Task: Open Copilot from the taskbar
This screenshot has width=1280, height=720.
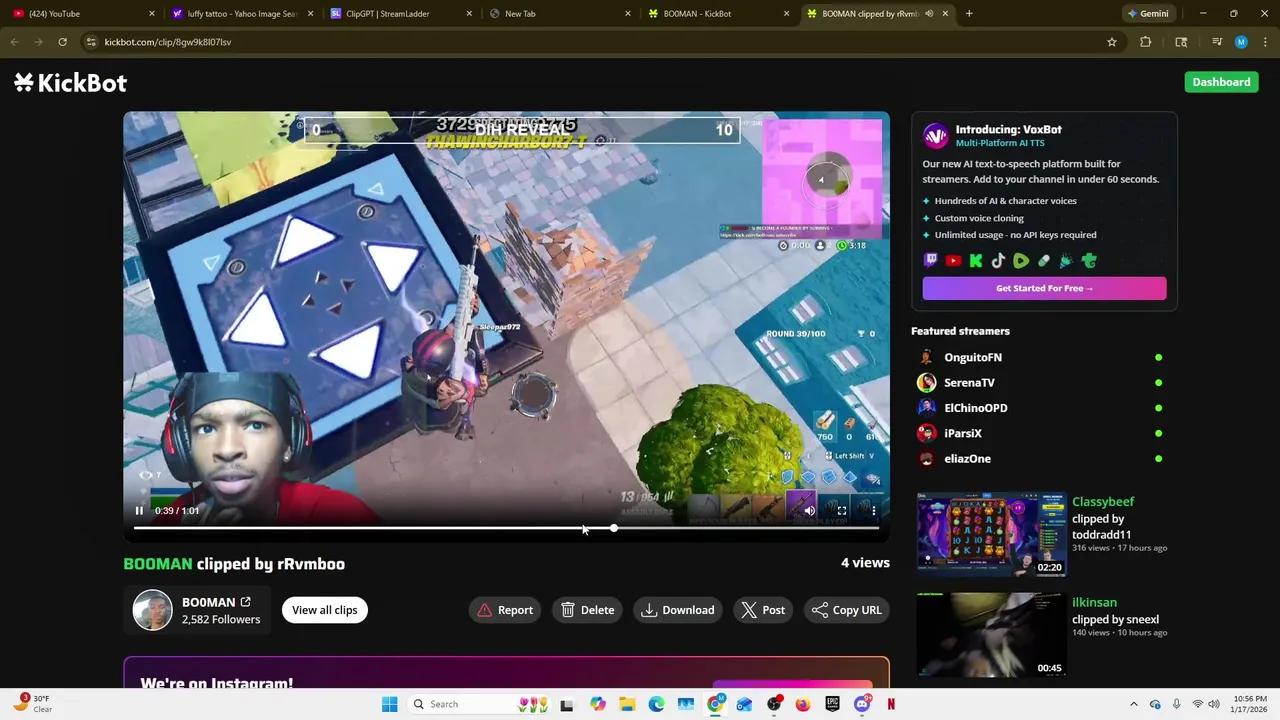Action: pos(598,704)
